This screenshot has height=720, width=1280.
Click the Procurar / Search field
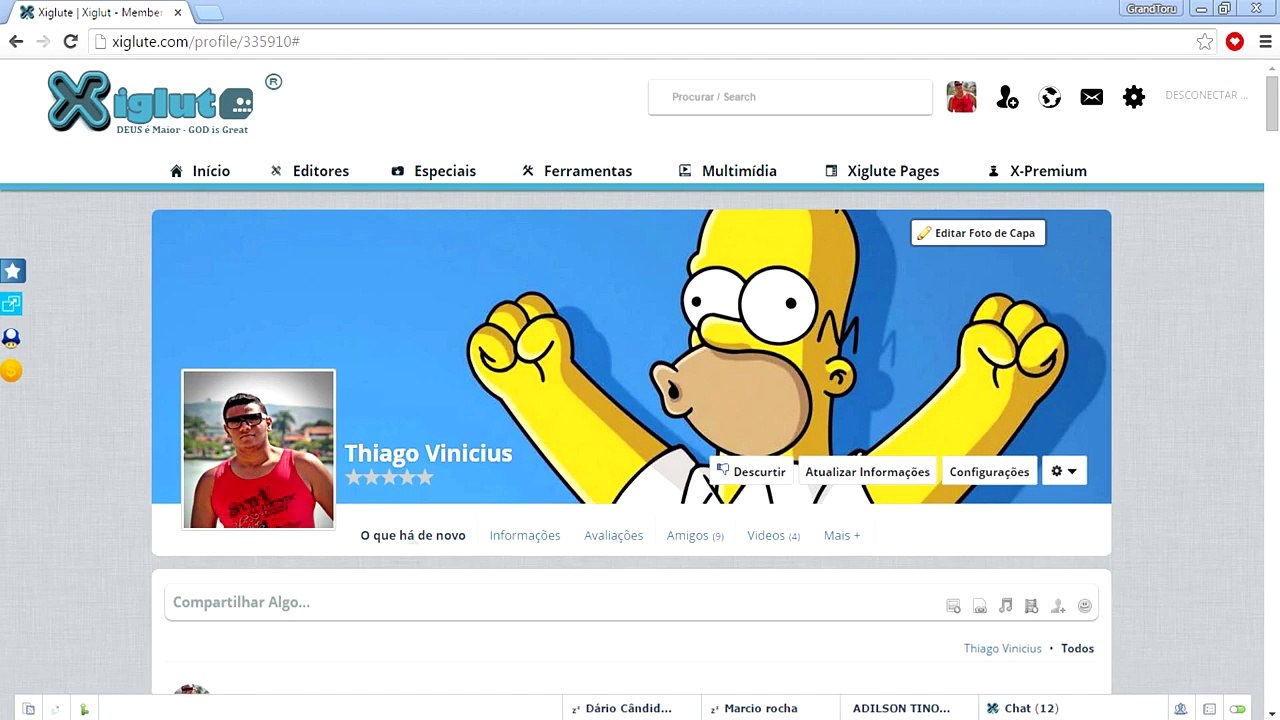tap(790, 97)
